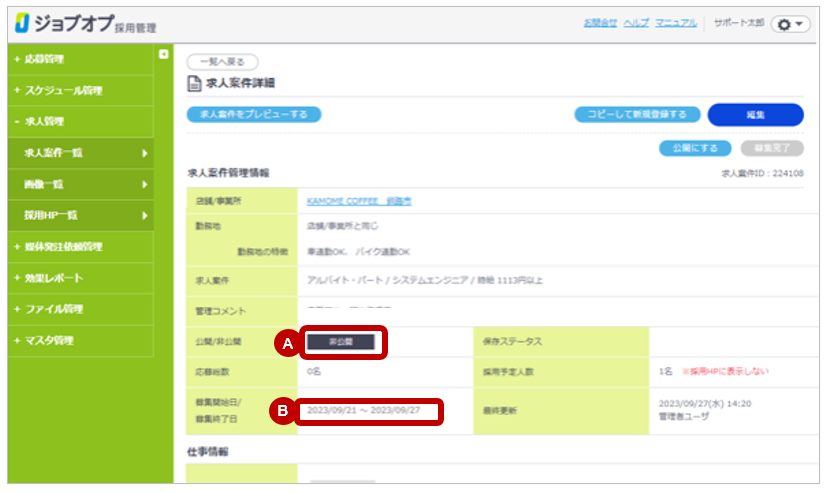The height and width of the screenshot is (492, 828).
Task: Click the 2023/09/27(水) 14:20 update time
Action: point(704,404)
